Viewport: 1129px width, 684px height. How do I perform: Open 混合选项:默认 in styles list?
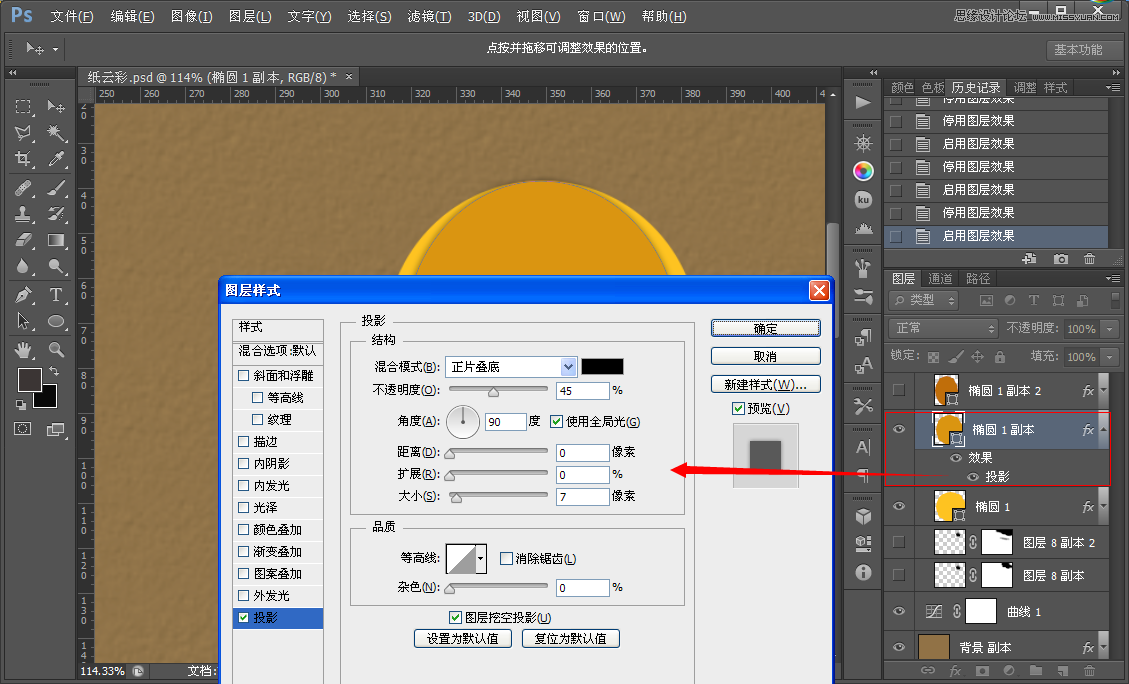pos(278,351)
